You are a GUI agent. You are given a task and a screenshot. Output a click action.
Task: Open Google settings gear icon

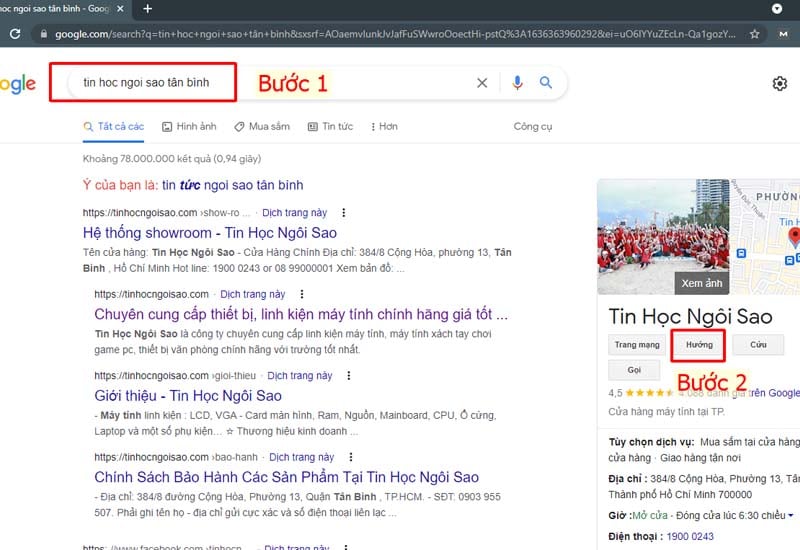780,83
